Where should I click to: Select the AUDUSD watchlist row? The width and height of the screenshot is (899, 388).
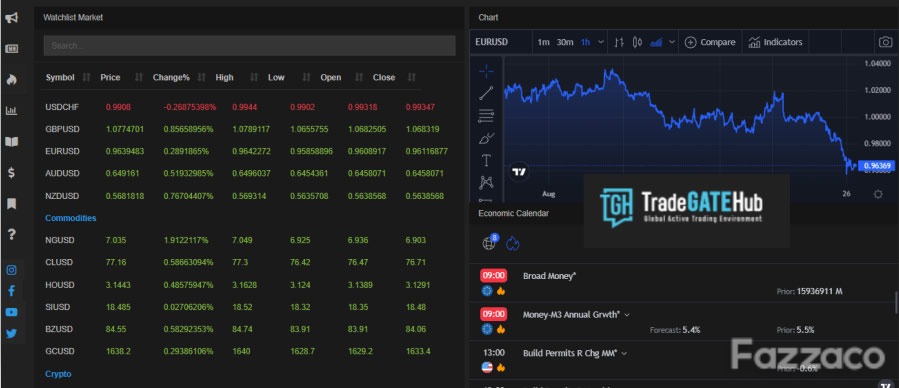pyautogui.click(x=247, y=173)
